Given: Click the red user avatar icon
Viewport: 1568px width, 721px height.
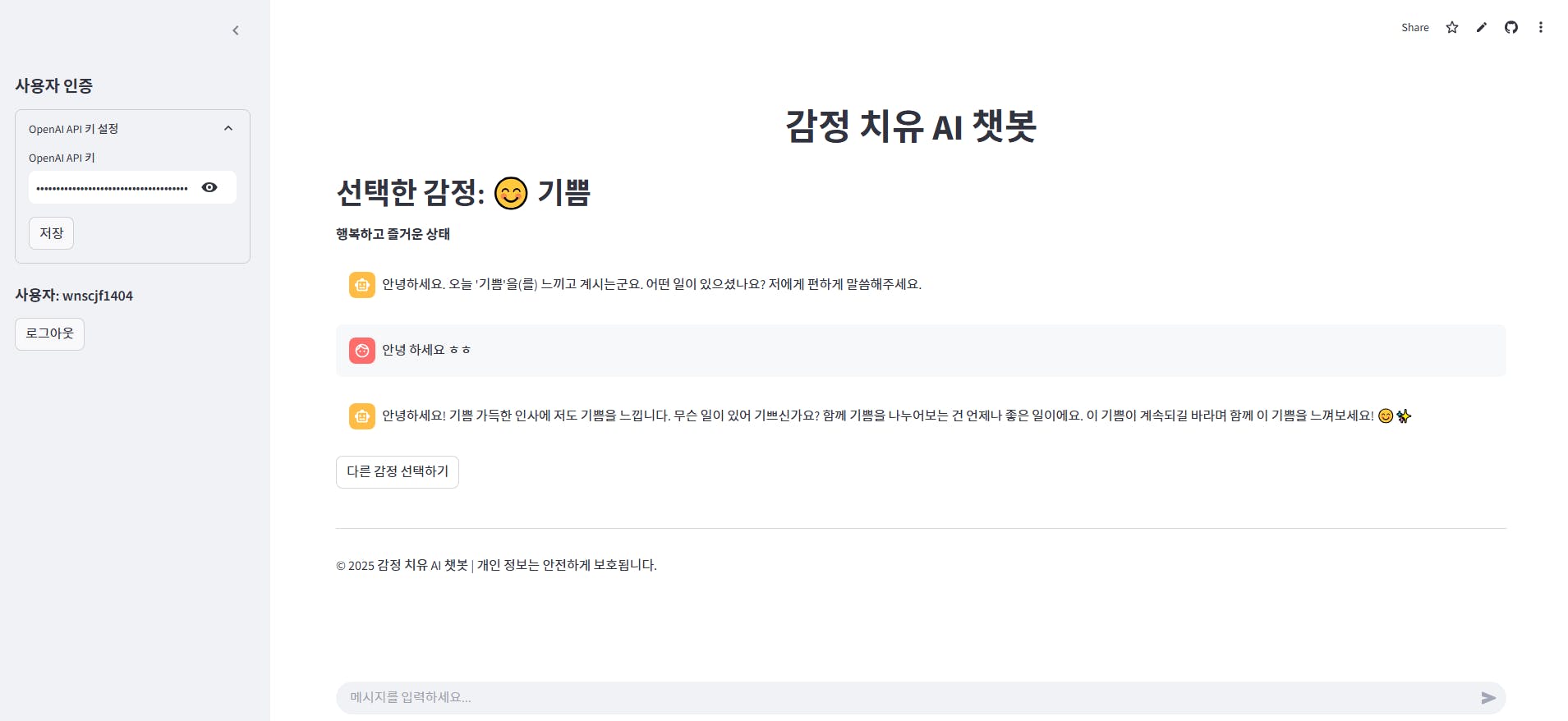Looking at the screenshot, I should click(x=362, y=351).
